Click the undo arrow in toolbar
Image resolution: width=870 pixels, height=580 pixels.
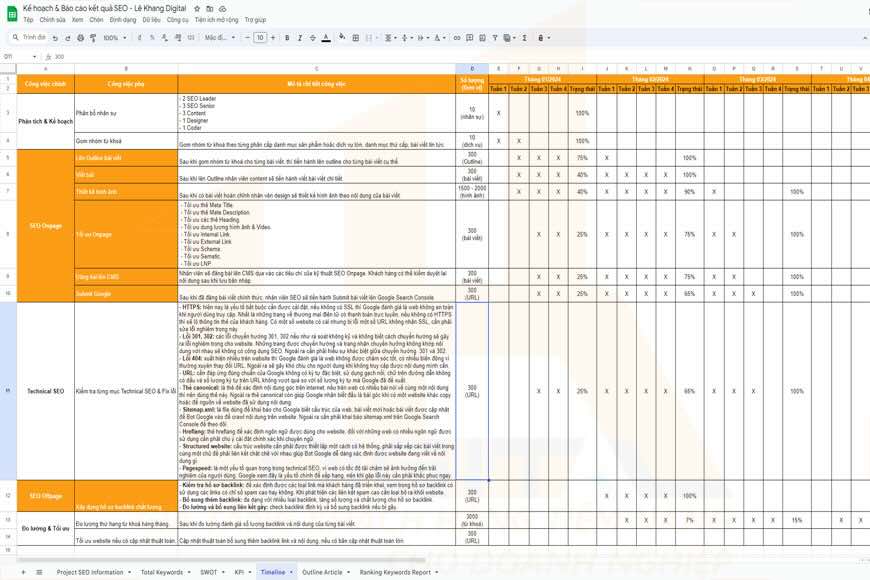[x=55, y=38]
